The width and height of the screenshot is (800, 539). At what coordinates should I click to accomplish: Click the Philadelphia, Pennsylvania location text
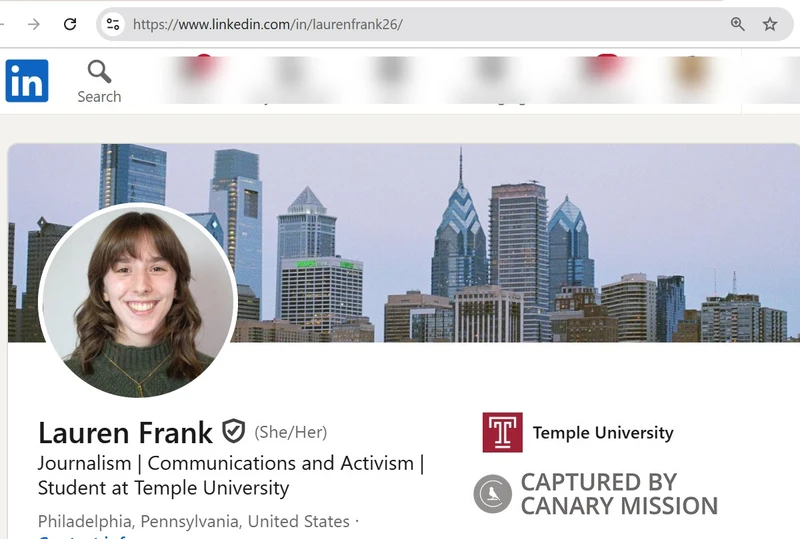point(194,521)
